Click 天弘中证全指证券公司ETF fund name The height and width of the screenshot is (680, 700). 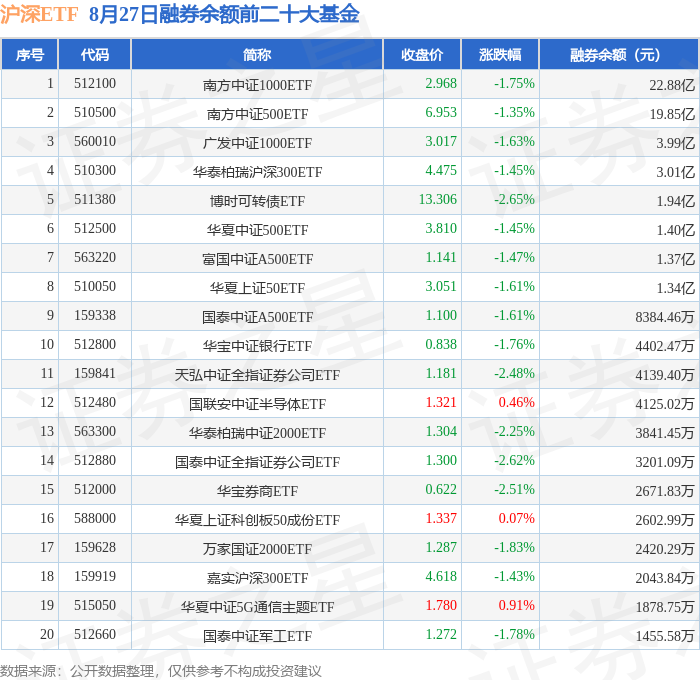(257, 375)
